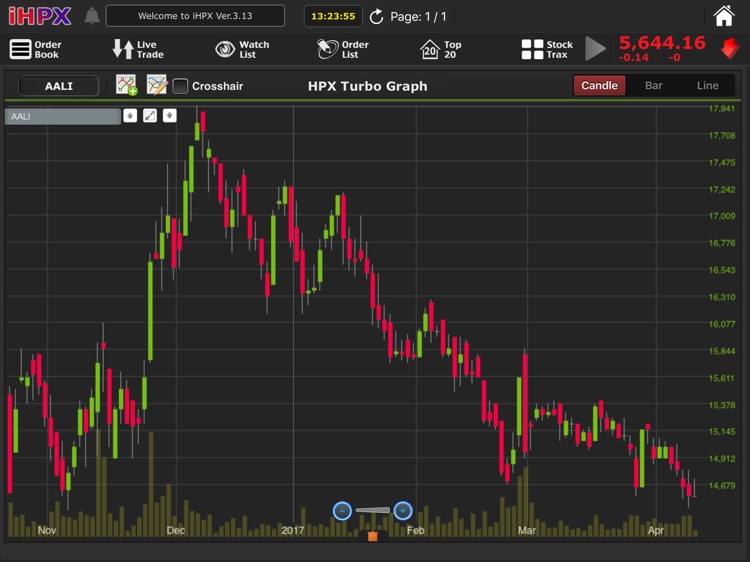
Task: Click the Dec label on the time axis
Action: pos(176,530)
